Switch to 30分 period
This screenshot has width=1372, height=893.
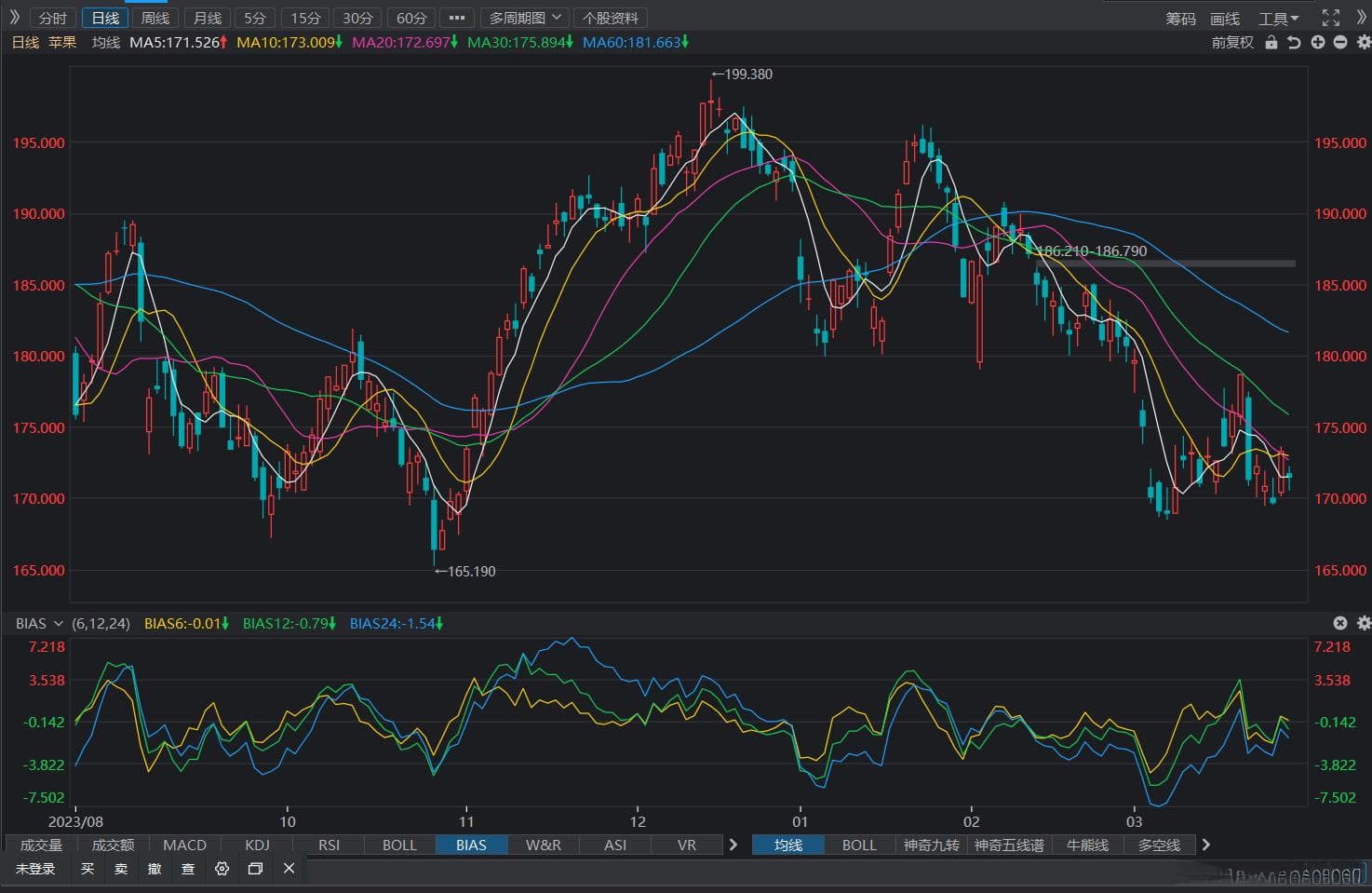pyautogui.click(x=357, y=18)
